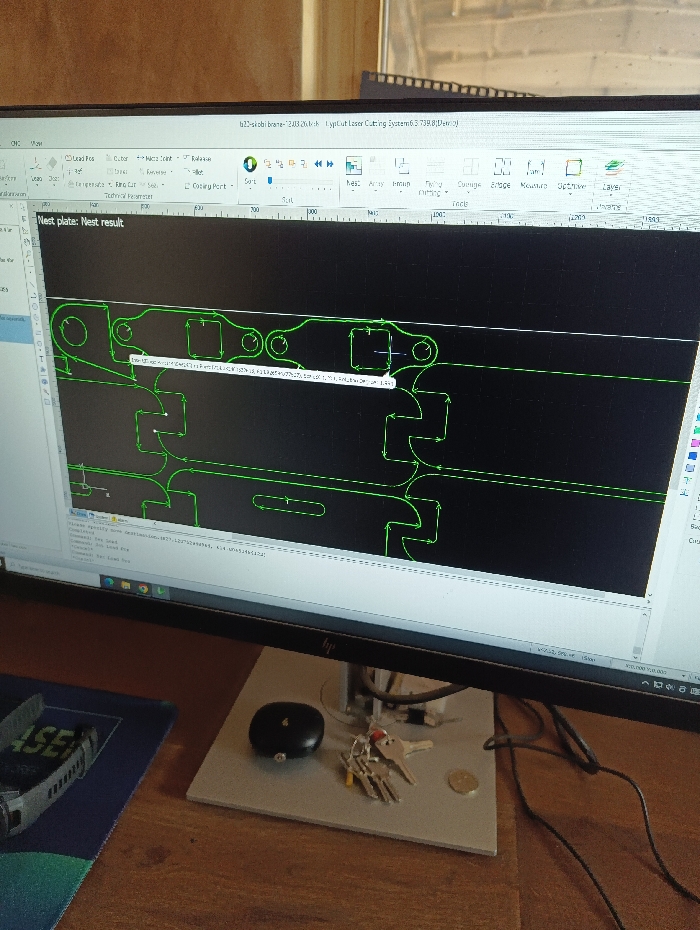Click the Windows search box

tap(50, 570)
